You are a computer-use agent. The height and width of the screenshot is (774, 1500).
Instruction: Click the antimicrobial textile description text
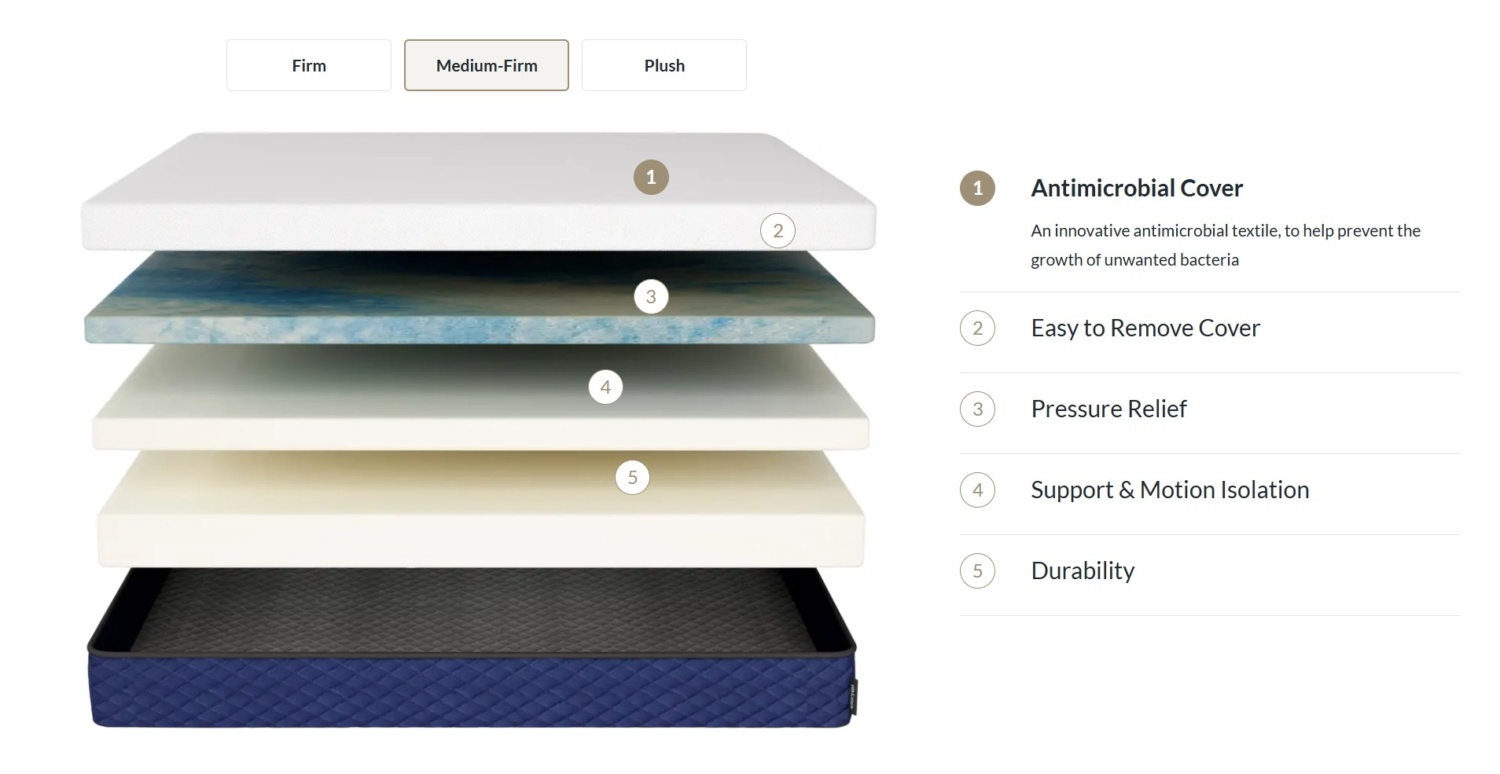(x=1225, y=245)
